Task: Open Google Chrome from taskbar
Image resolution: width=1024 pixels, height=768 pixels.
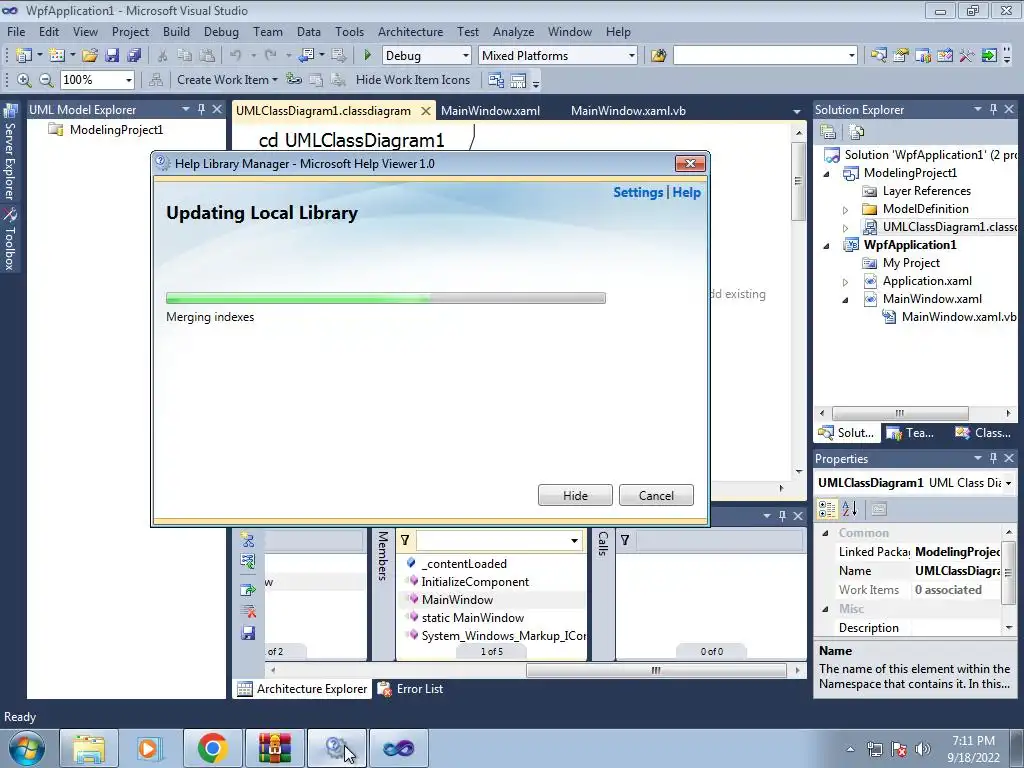Action: 212,748
